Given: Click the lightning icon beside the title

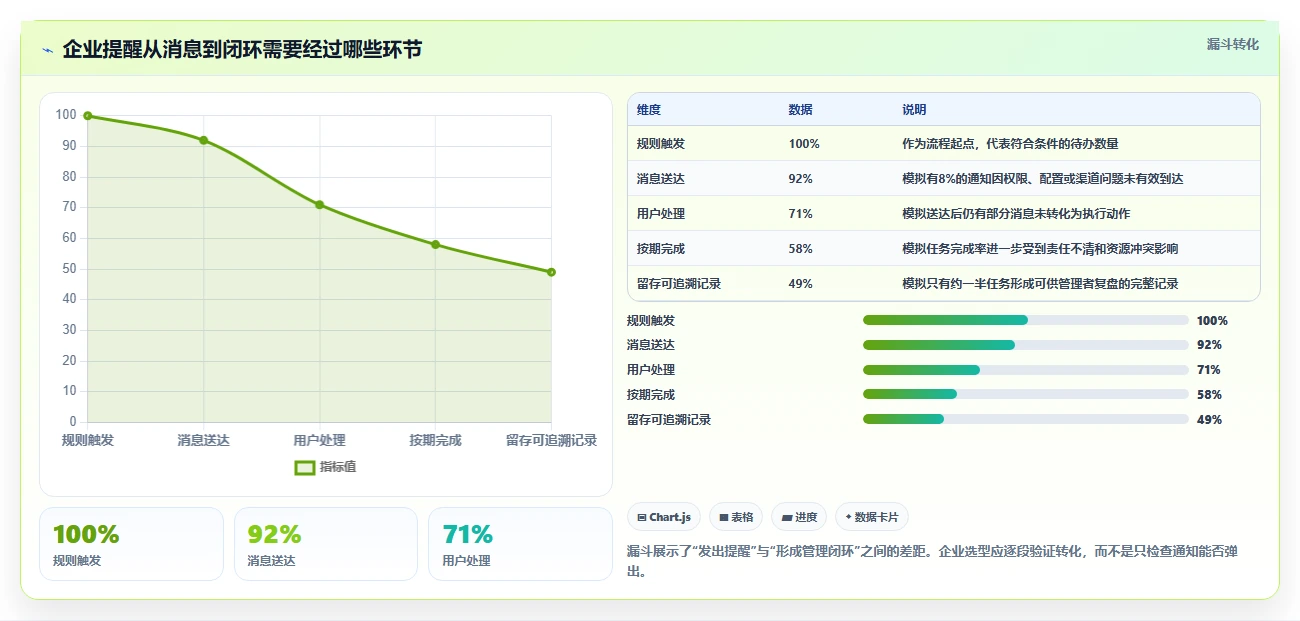Looking at the screenshot, I should click(47, 50).
